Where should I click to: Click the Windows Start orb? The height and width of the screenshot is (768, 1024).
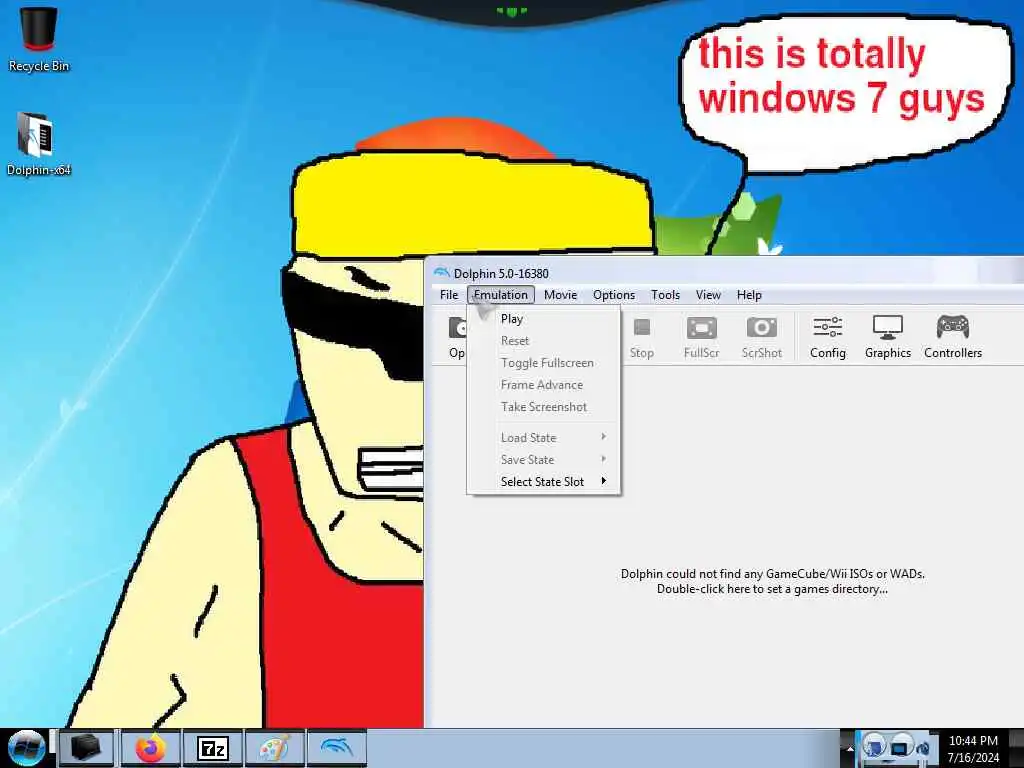coord(25,748)
